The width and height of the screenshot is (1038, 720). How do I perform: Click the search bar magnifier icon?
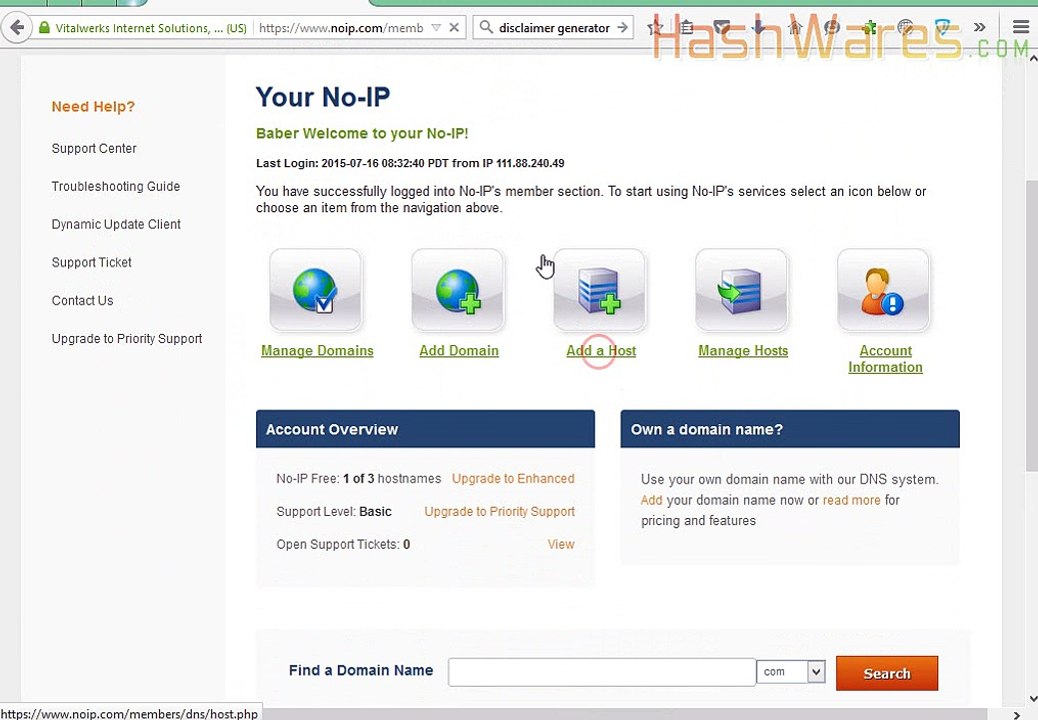[486, 27]
